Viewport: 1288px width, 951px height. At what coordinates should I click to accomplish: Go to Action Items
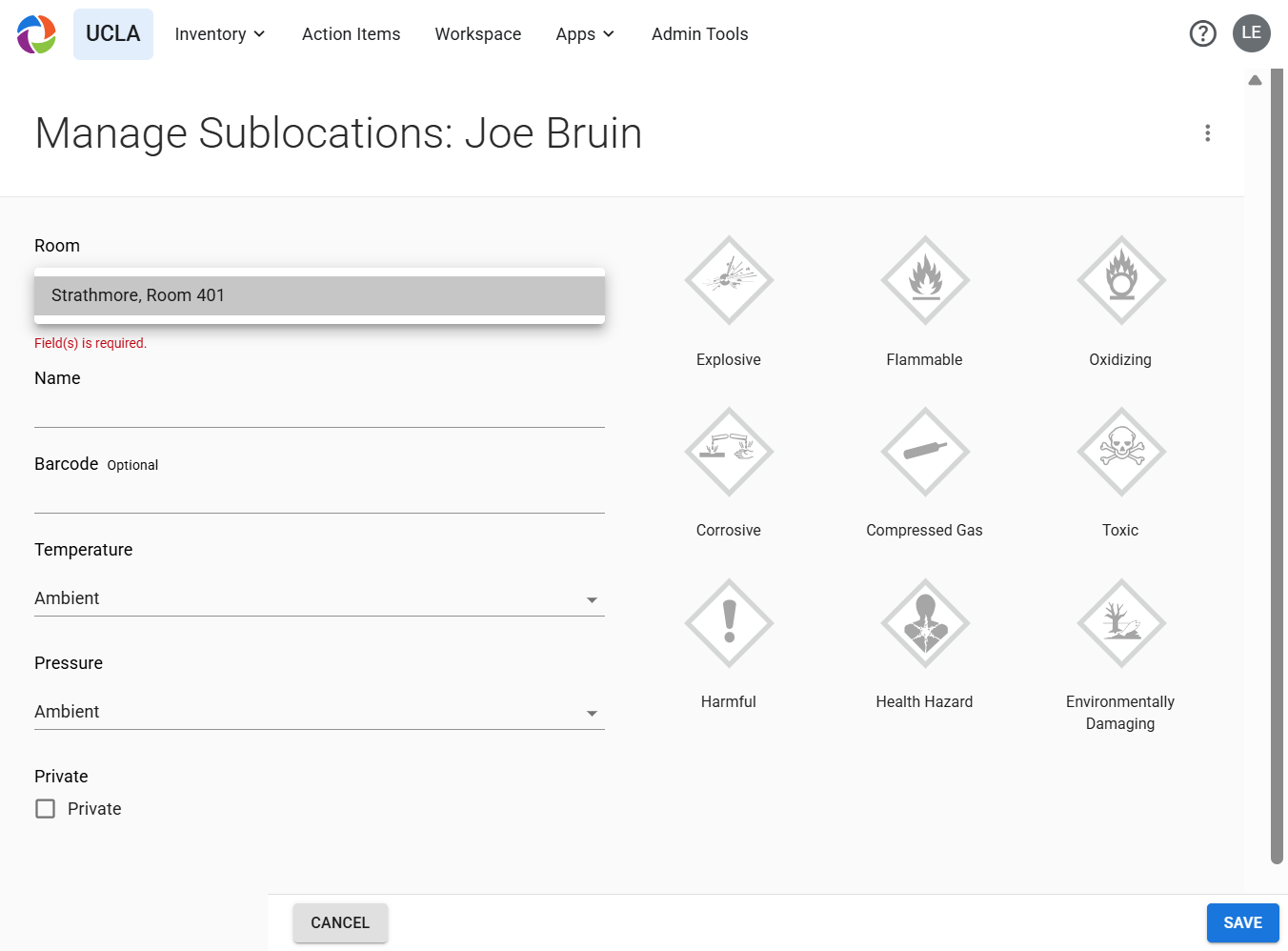(x=352, y=34)
